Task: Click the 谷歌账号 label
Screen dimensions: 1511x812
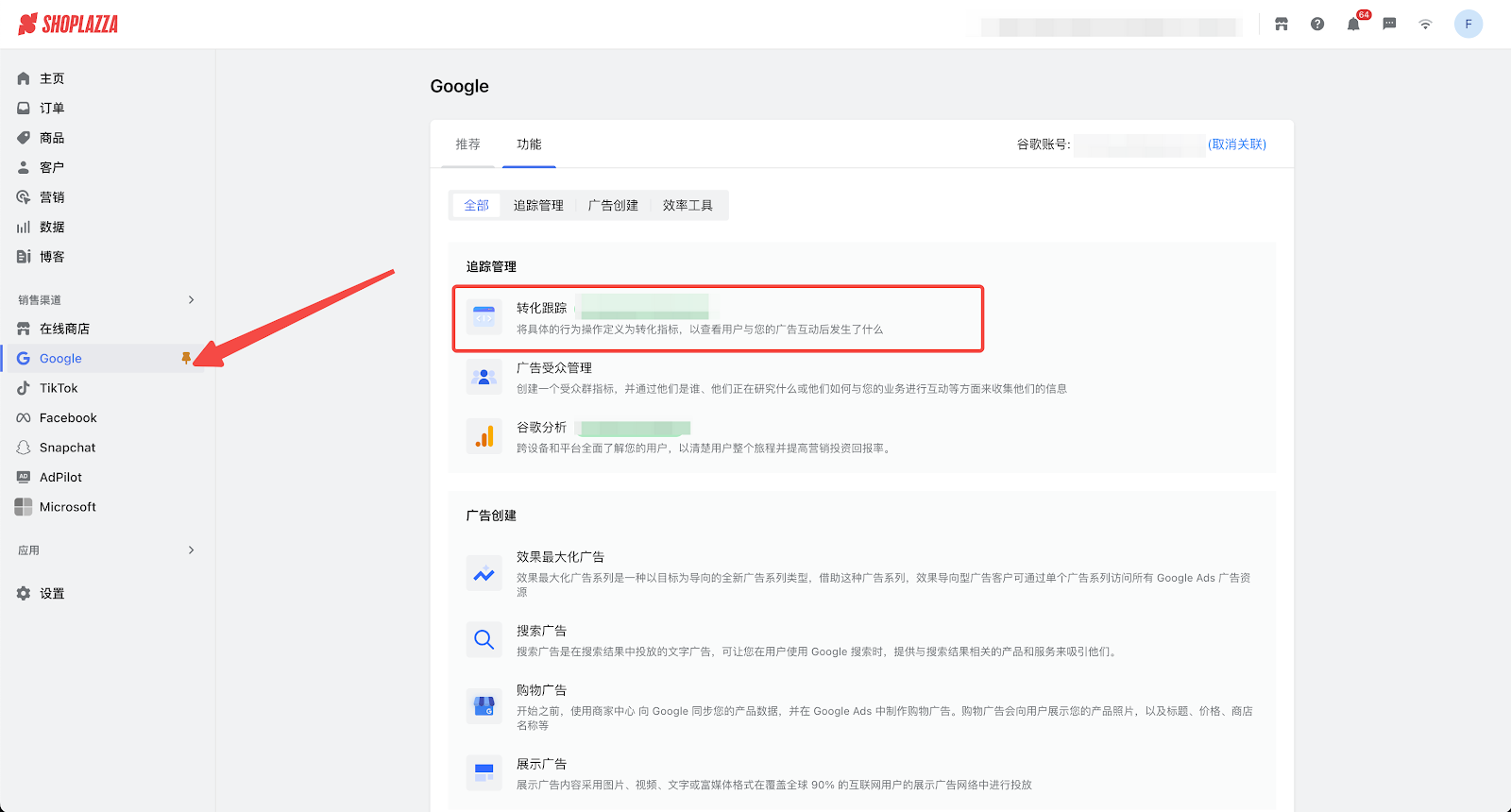Action: pyautogui.click(x=1044, y=144)
